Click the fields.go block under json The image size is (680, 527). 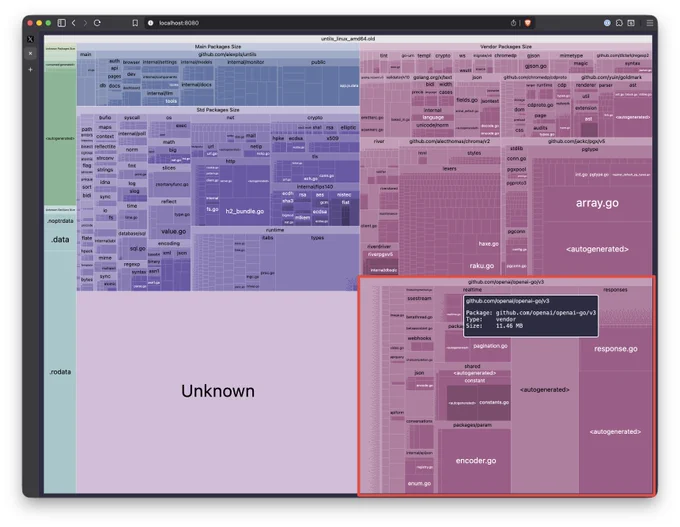(x=467, y=100)
